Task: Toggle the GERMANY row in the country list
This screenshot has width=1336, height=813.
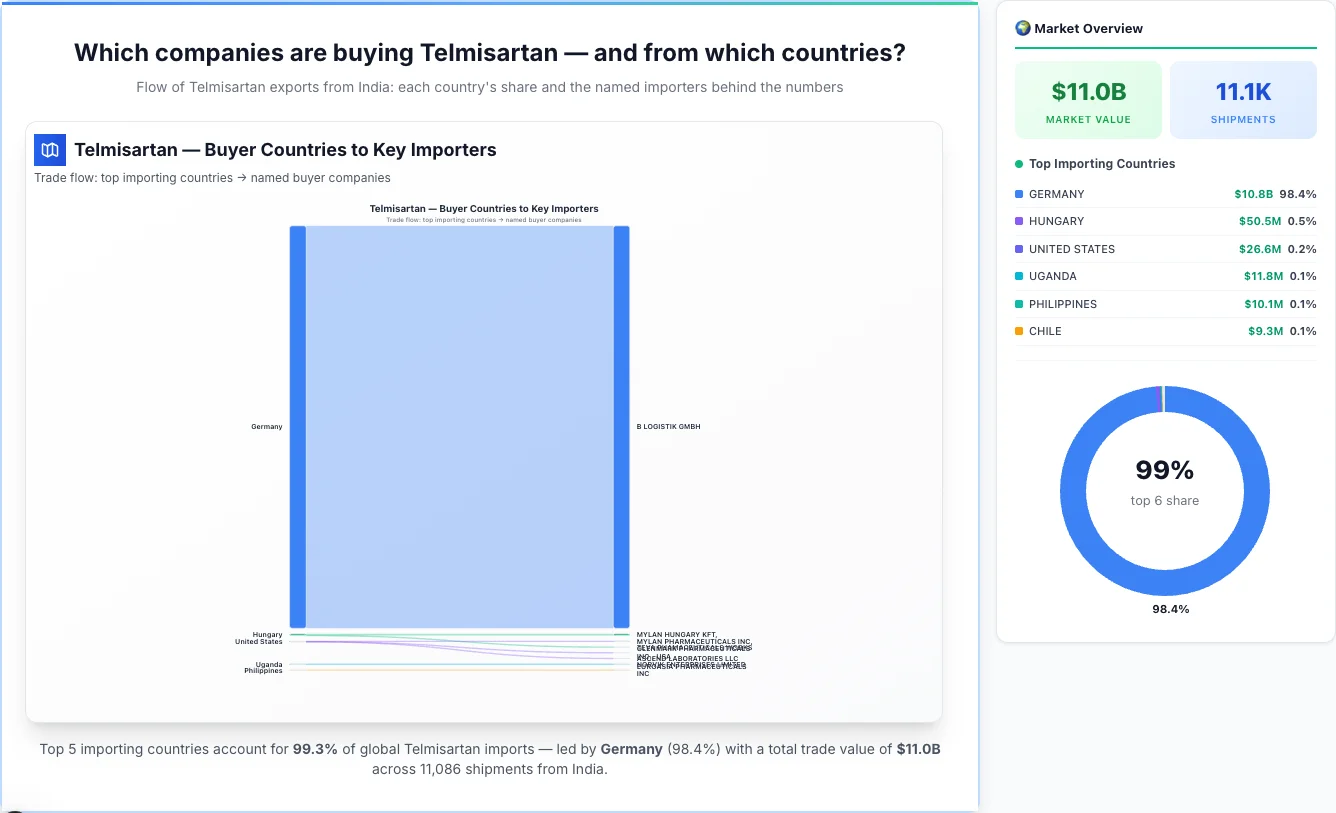Action: coord(1165,194)
